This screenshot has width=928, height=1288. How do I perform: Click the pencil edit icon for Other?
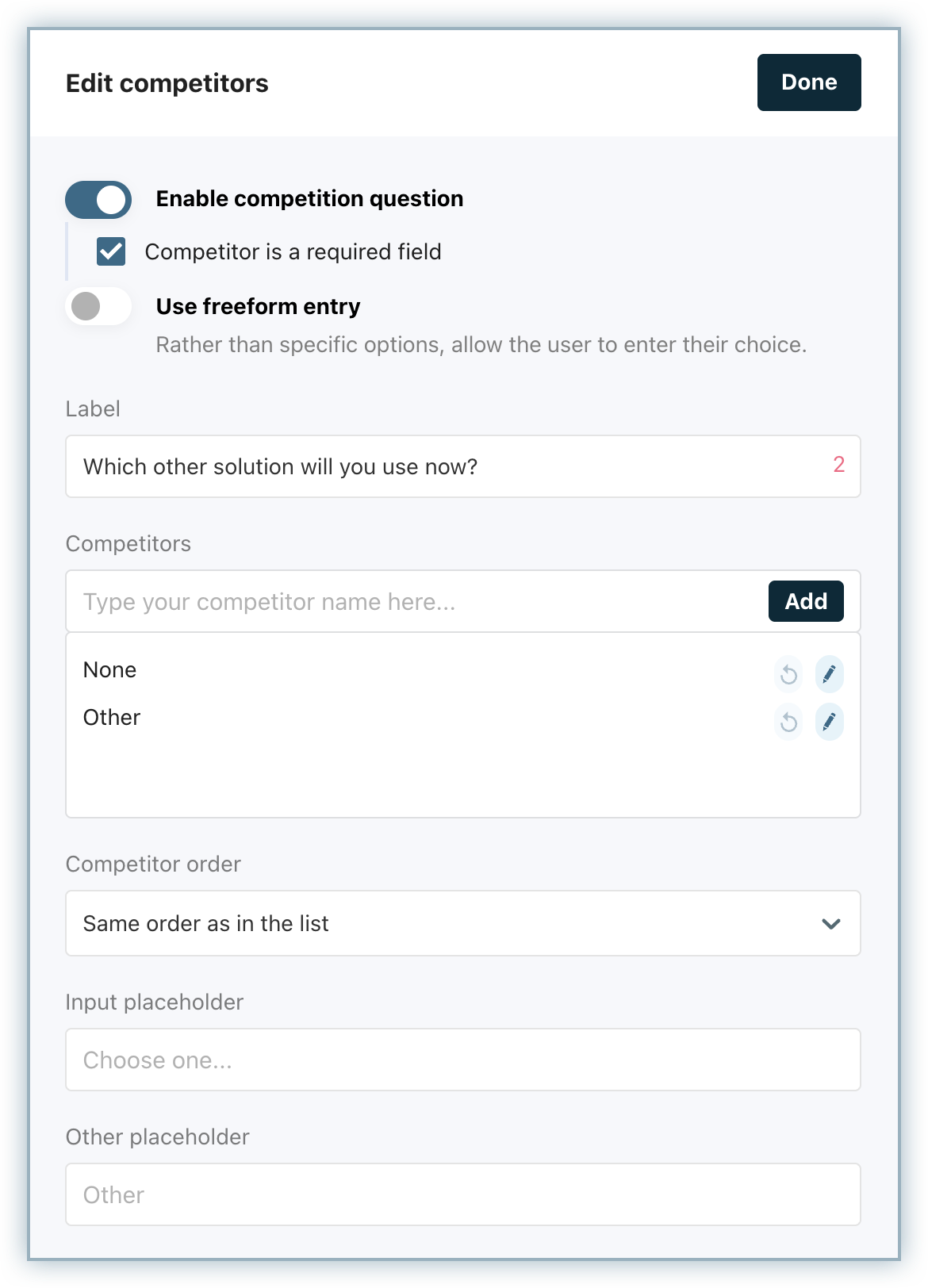coord(829,722)
